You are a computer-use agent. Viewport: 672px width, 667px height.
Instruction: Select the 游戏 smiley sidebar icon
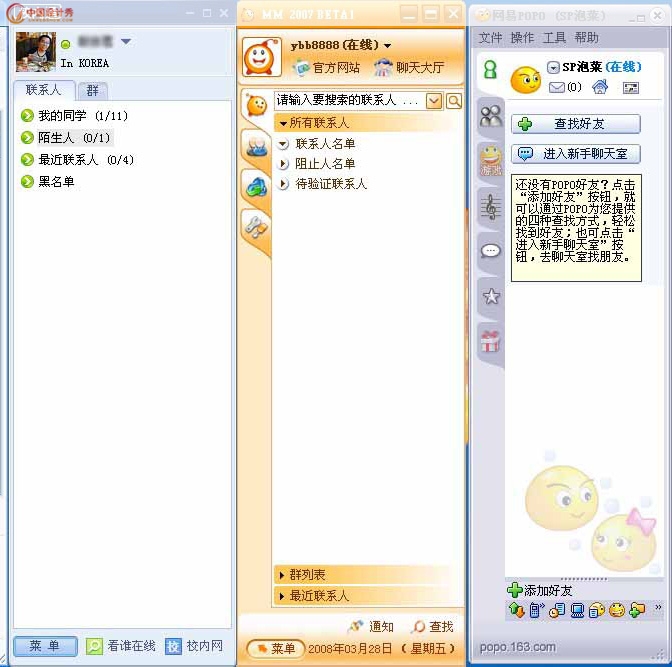click(x=491, y=160)
